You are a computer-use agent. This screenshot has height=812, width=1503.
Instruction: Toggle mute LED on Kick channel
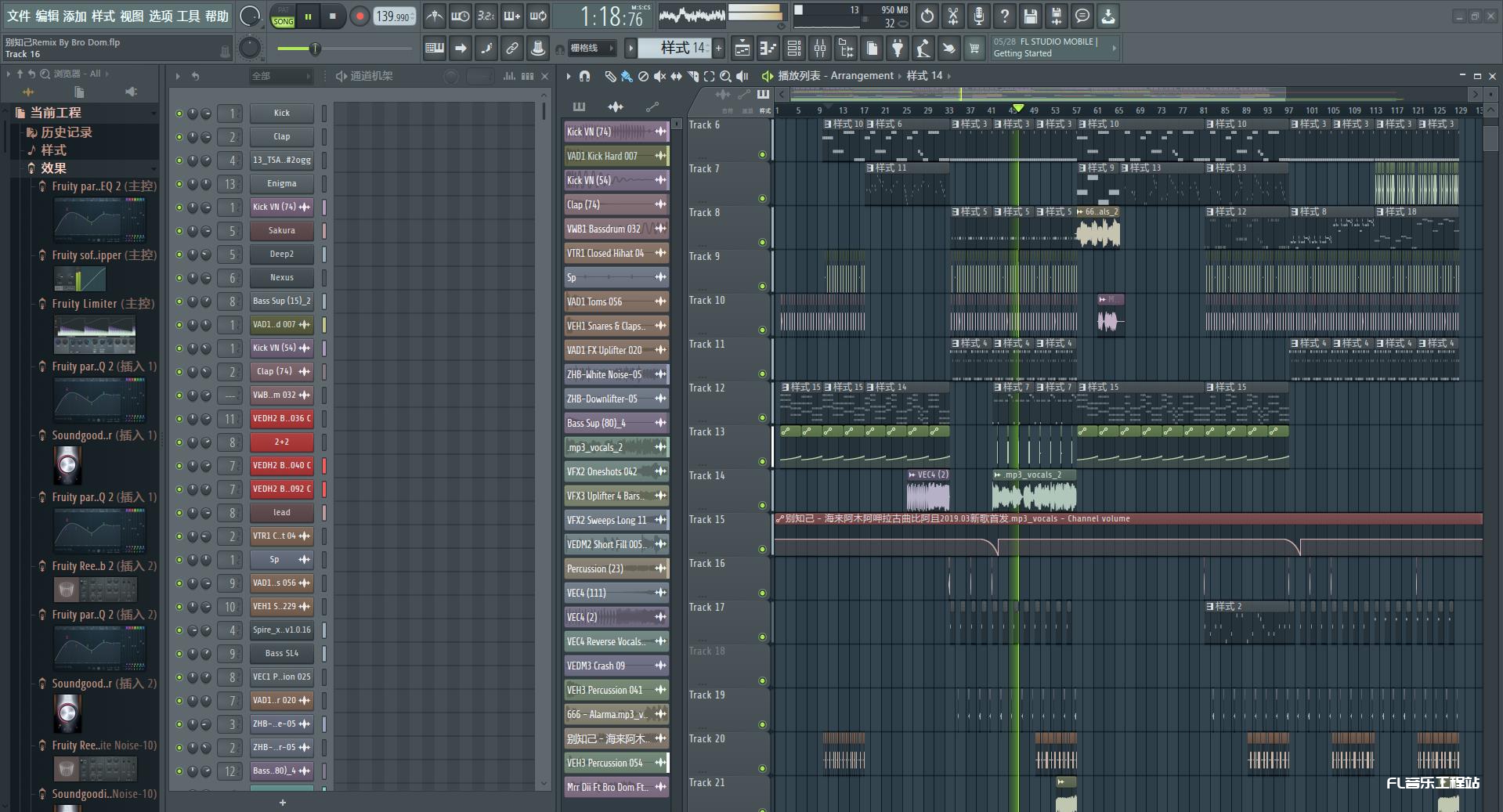point(179,114)
